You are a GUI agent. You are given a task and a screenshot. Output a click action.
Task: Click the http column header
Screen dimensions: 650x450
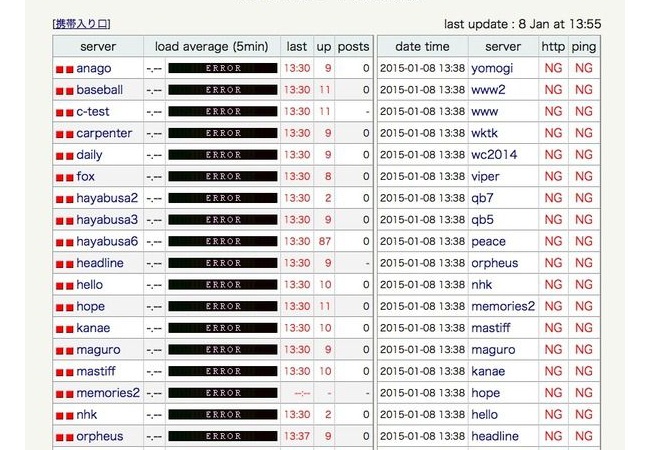click(553, 46)
